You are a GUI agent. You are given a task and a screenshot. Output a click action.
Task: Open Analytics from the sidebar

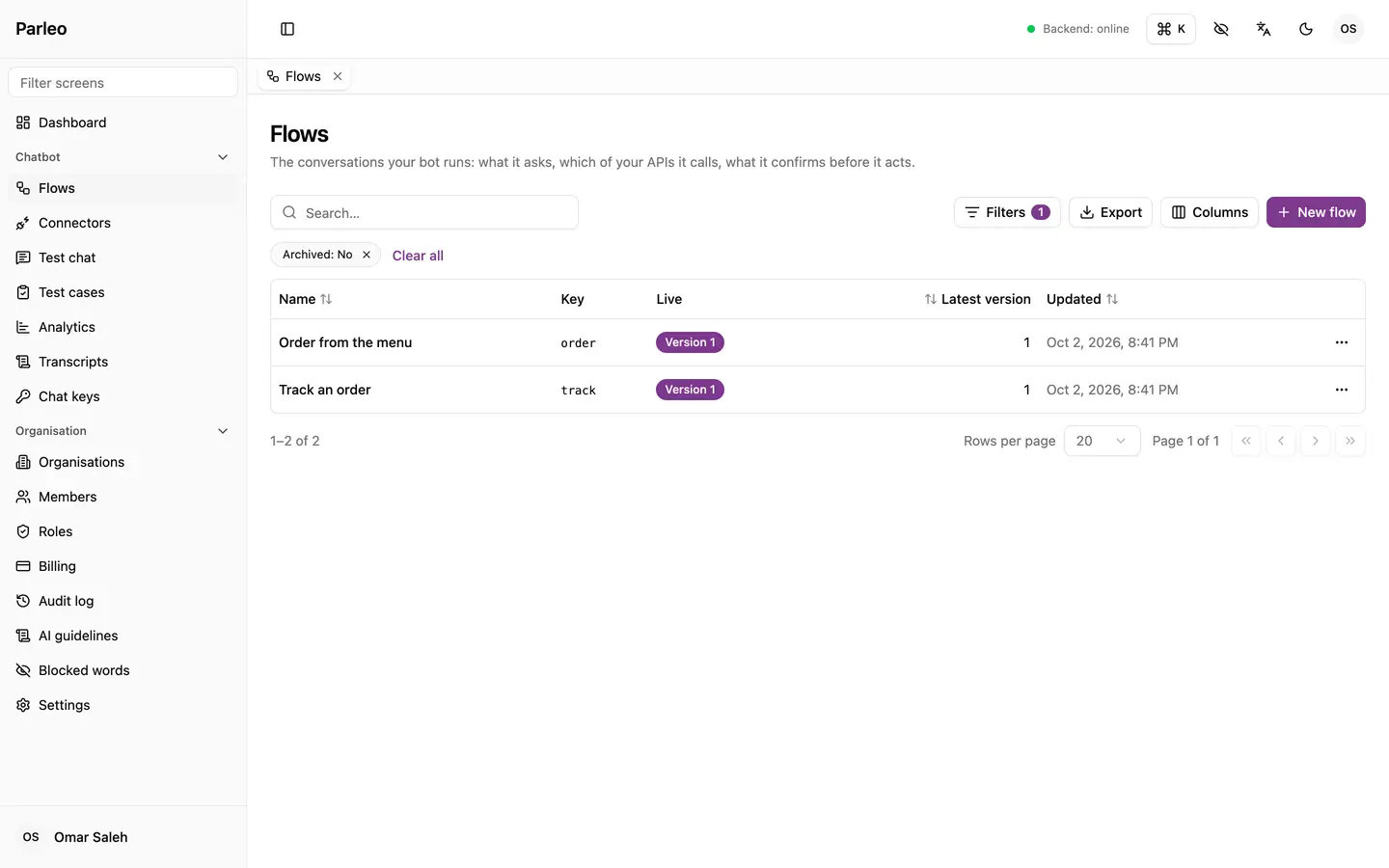[x=123, y=327]
